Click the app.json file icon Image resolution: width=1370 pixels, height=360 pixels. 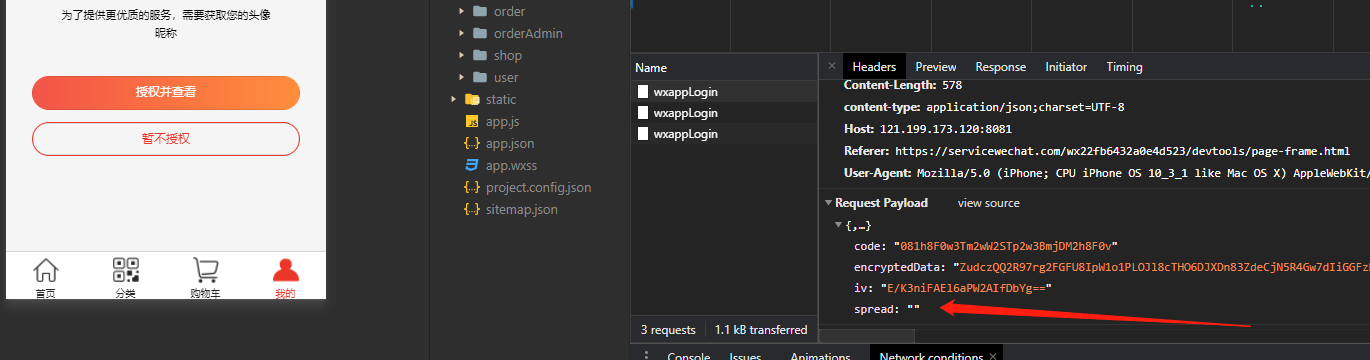472,143
